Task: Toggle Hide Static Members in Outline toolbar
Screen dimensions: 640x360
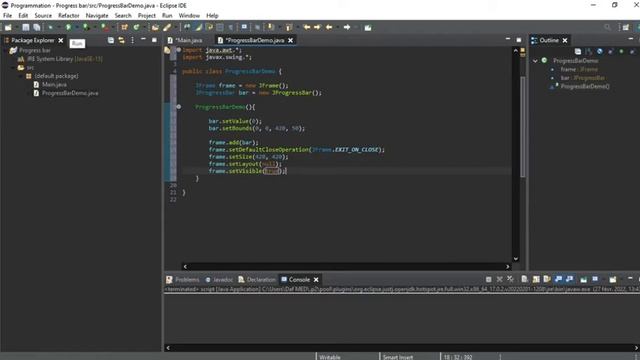Action: click(611, 51)
